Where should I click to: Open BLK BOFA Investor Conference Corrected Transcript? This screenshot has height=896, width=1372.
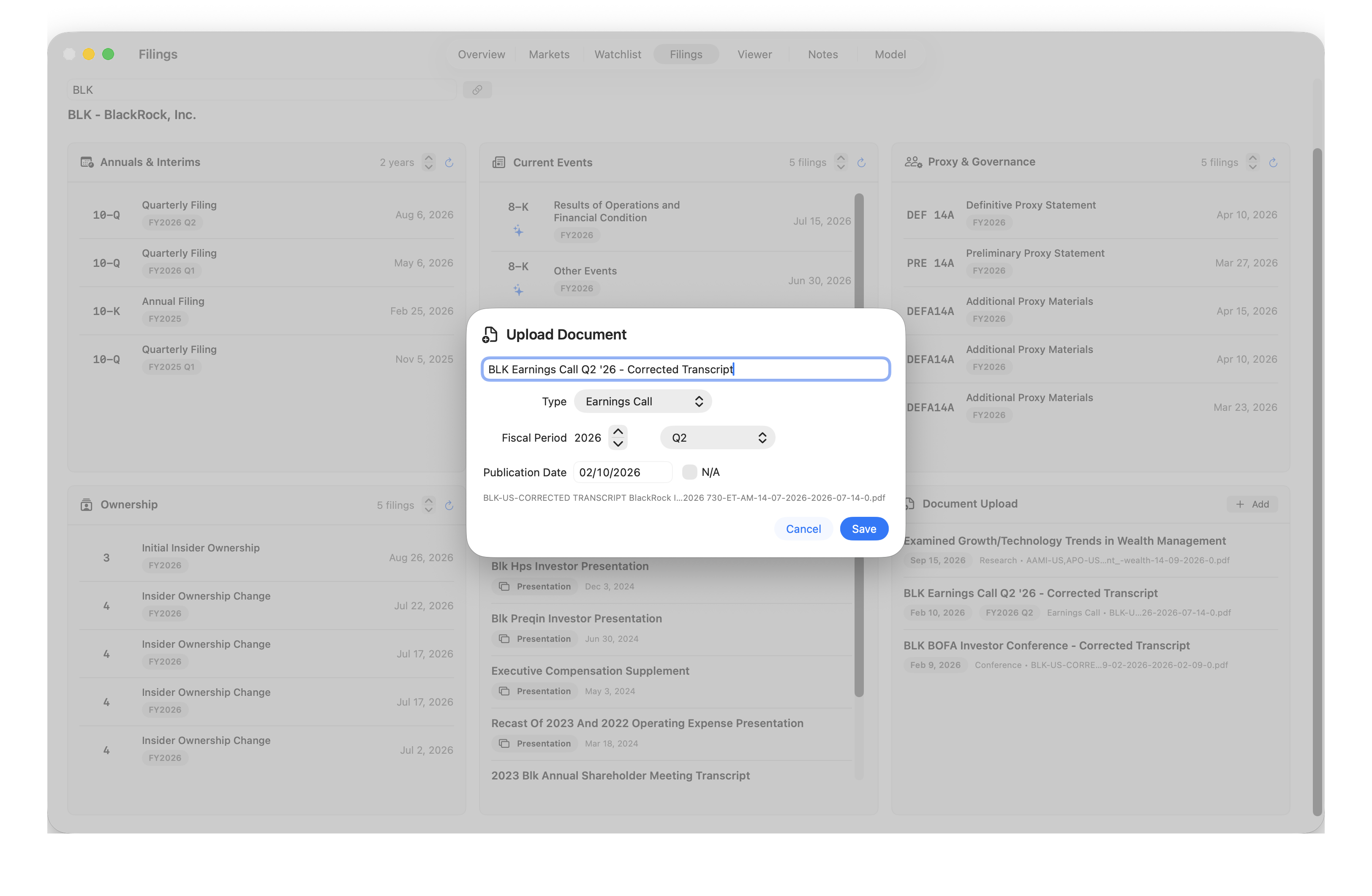(1090, 654)
